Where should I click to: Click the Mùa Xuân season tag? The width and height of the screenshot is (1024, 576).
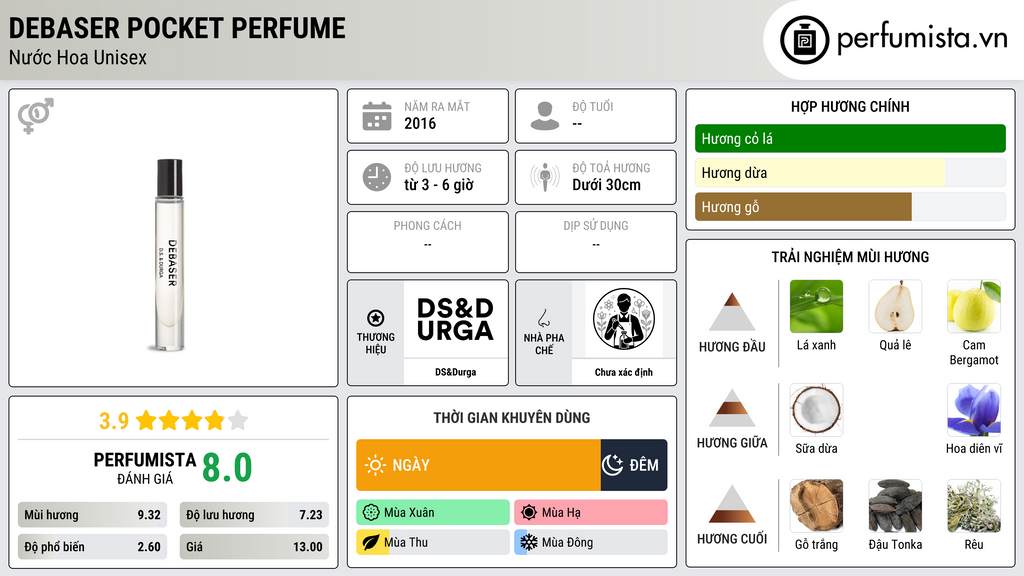coord(433,513)
